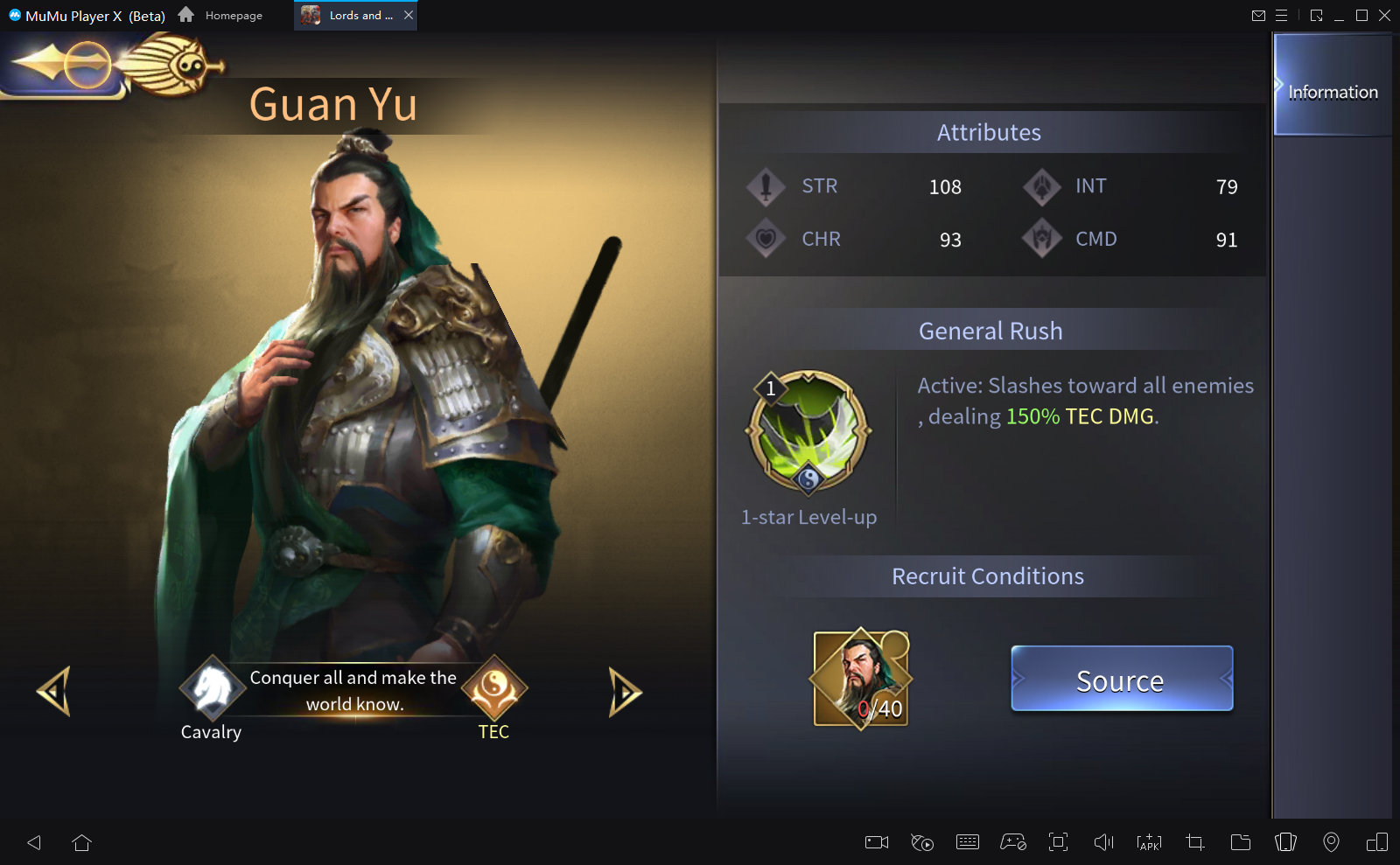This screenshot has width=1400, height=865.
Task: Click the STR attribute icon
Action: [x=766, y=186]
